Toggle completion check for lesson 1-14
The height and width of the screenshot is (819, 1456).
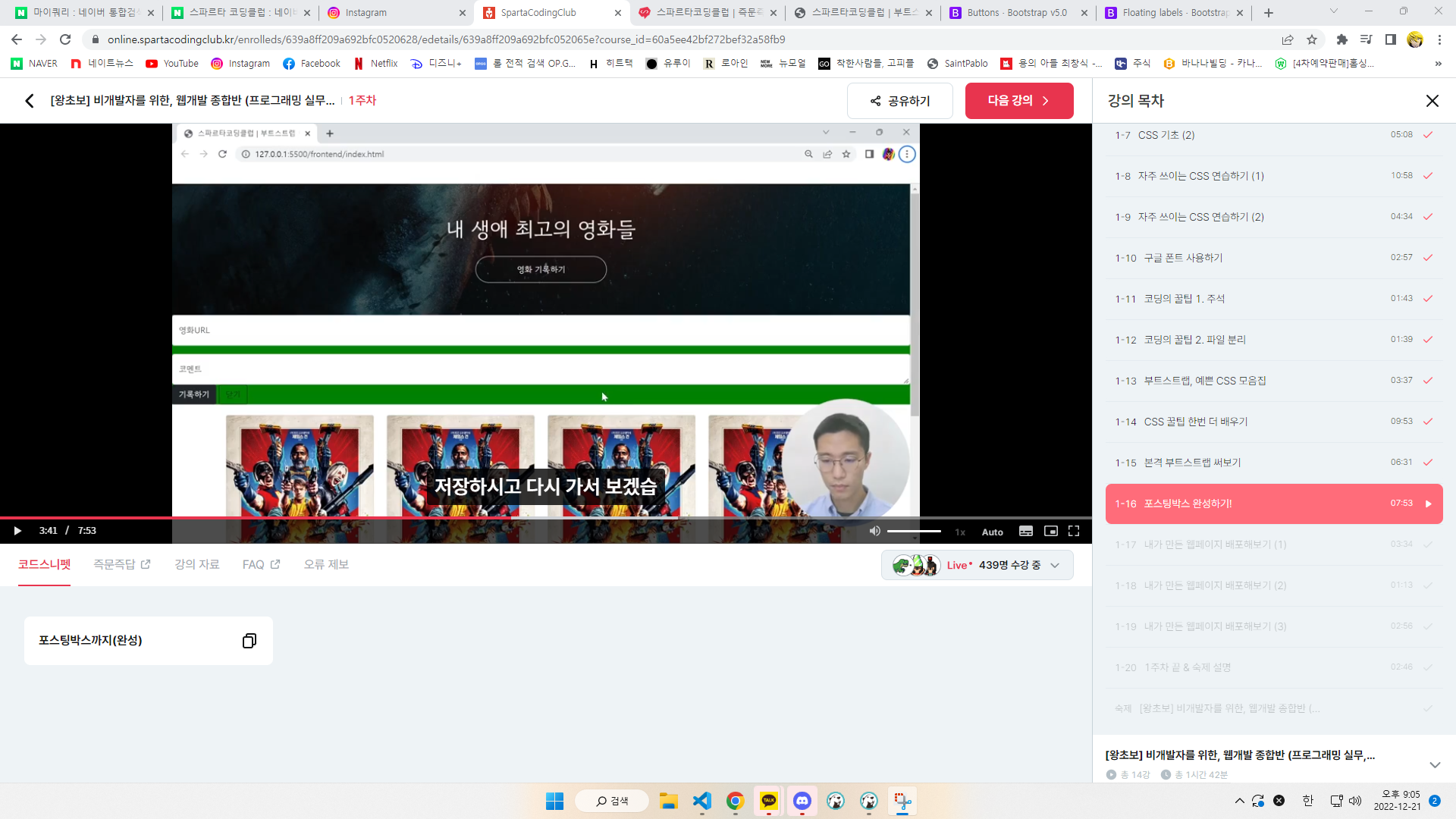1427,422
